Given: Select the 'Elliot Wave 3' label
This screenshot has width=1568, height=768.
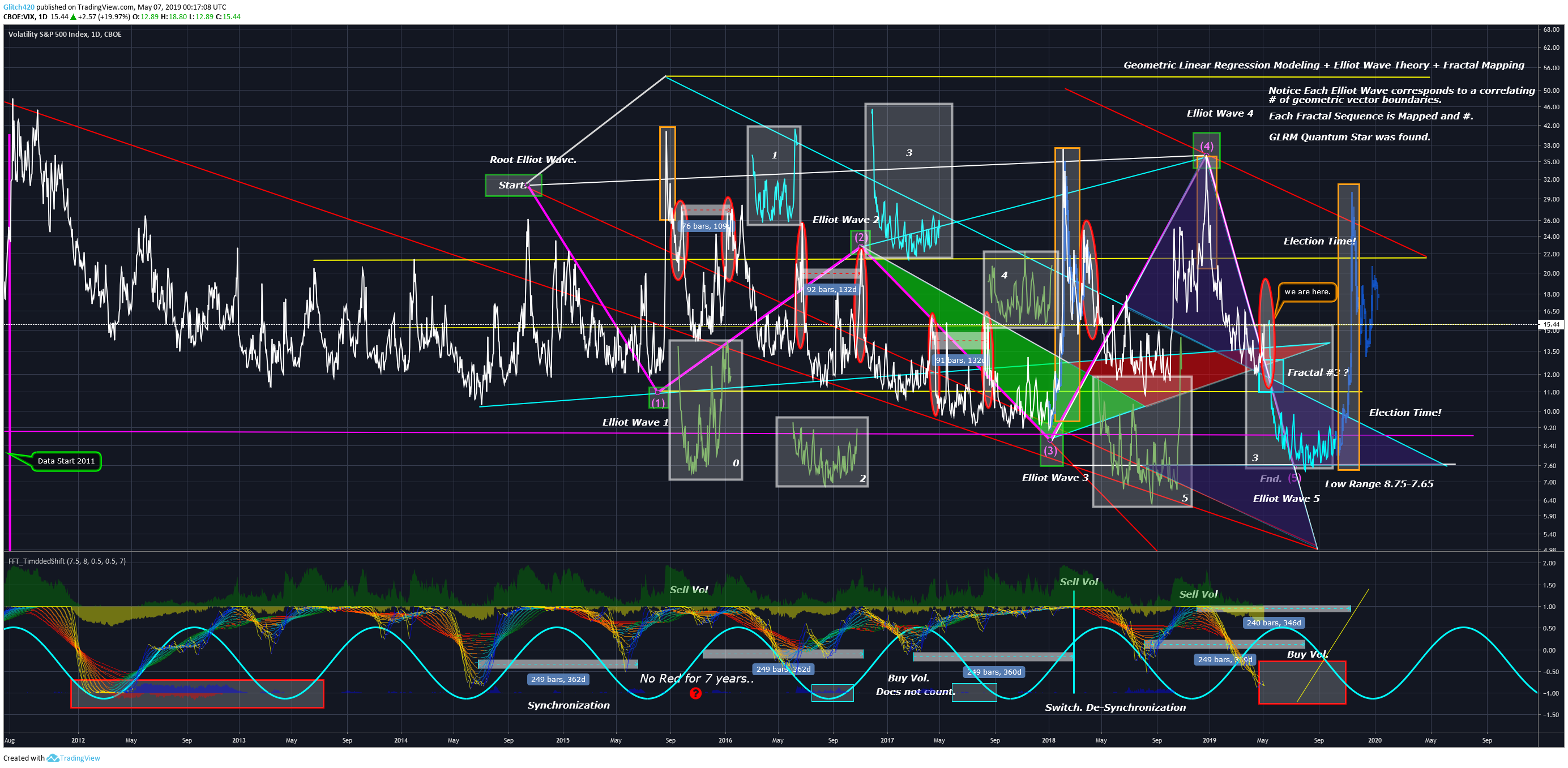Looking at the screenshot, I should coord(1055,477).
